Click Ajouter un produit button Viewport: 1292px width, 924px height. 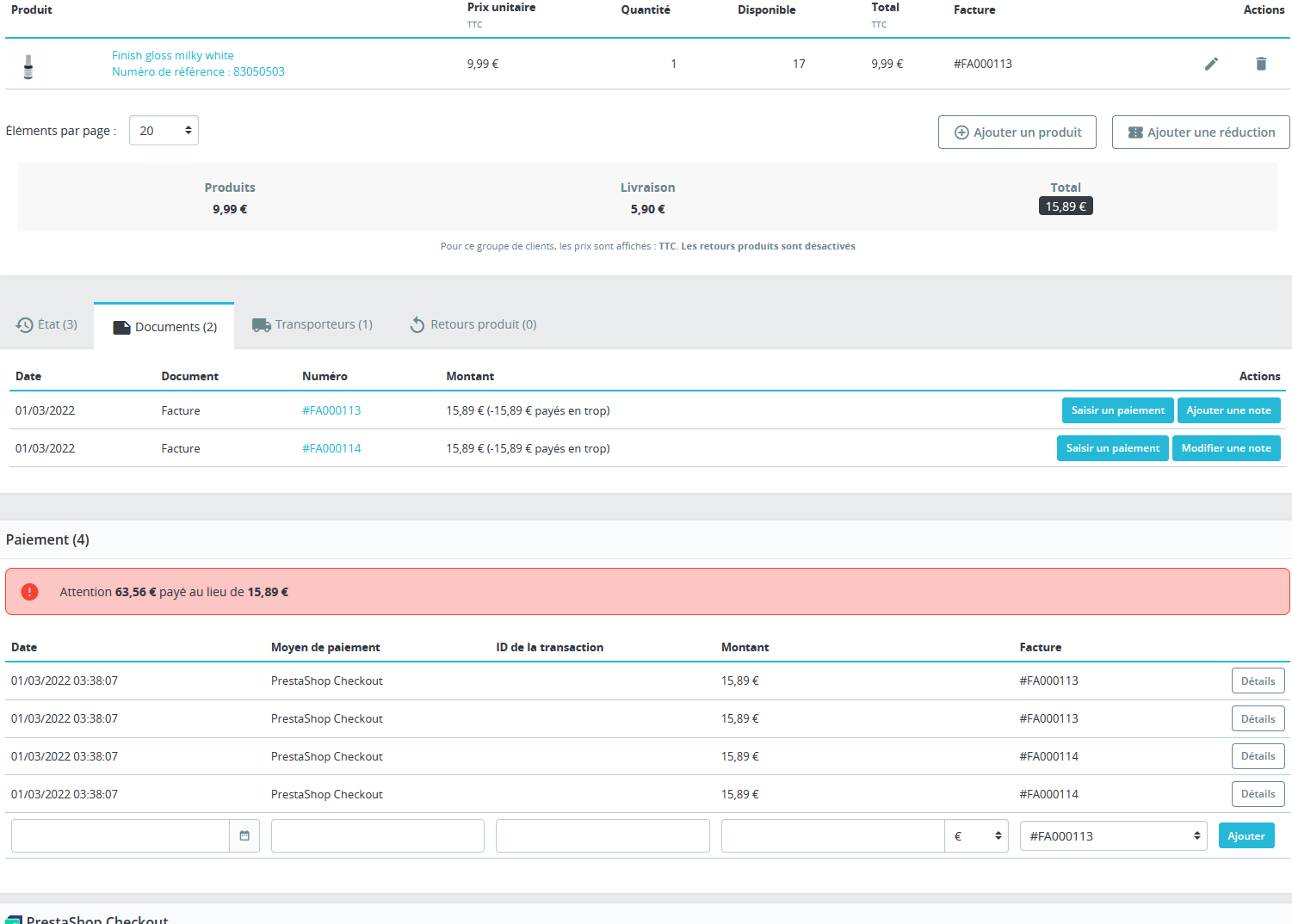point(1017,132)
